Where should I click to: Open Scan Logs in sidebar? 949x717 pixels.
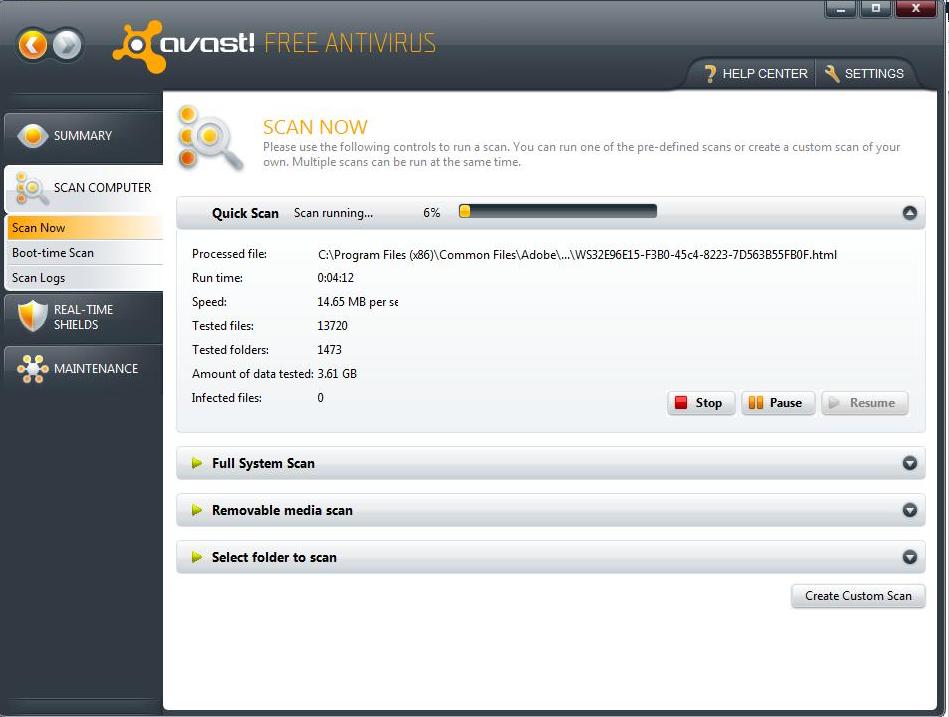point(85,278)
